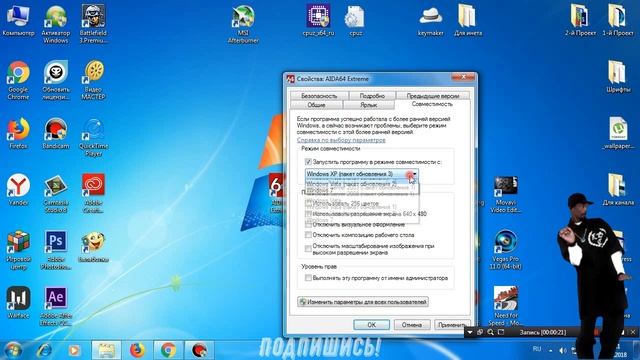Enable 'Отключить масштабирование изображения' checkbox
Screen dimensions: 640x360
(x=308, y=249)
